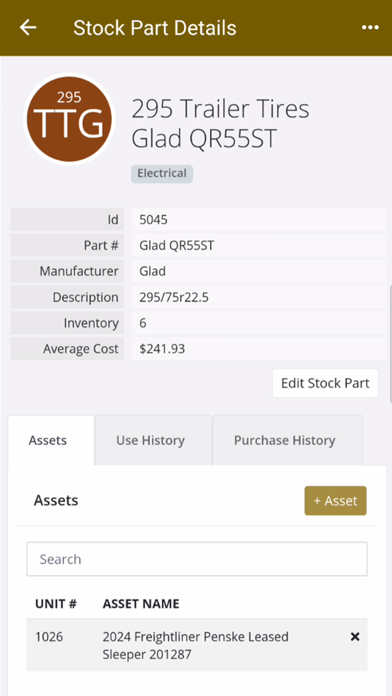Image resolution: width=392 pixels, height=696 pixels.
Task: Click Manufacturer value Glad
Action: click(x=152, y=271)
